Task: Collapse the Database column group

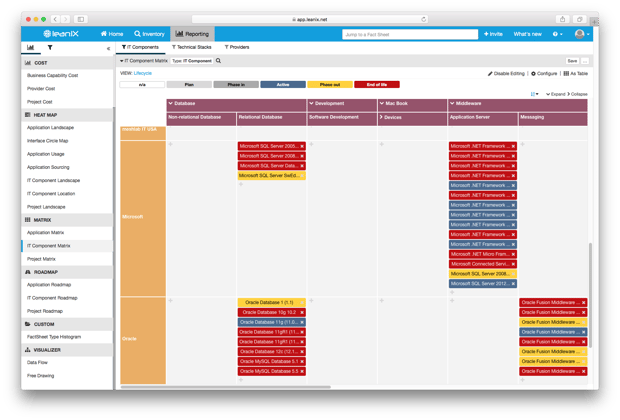Action: point(170,104)
